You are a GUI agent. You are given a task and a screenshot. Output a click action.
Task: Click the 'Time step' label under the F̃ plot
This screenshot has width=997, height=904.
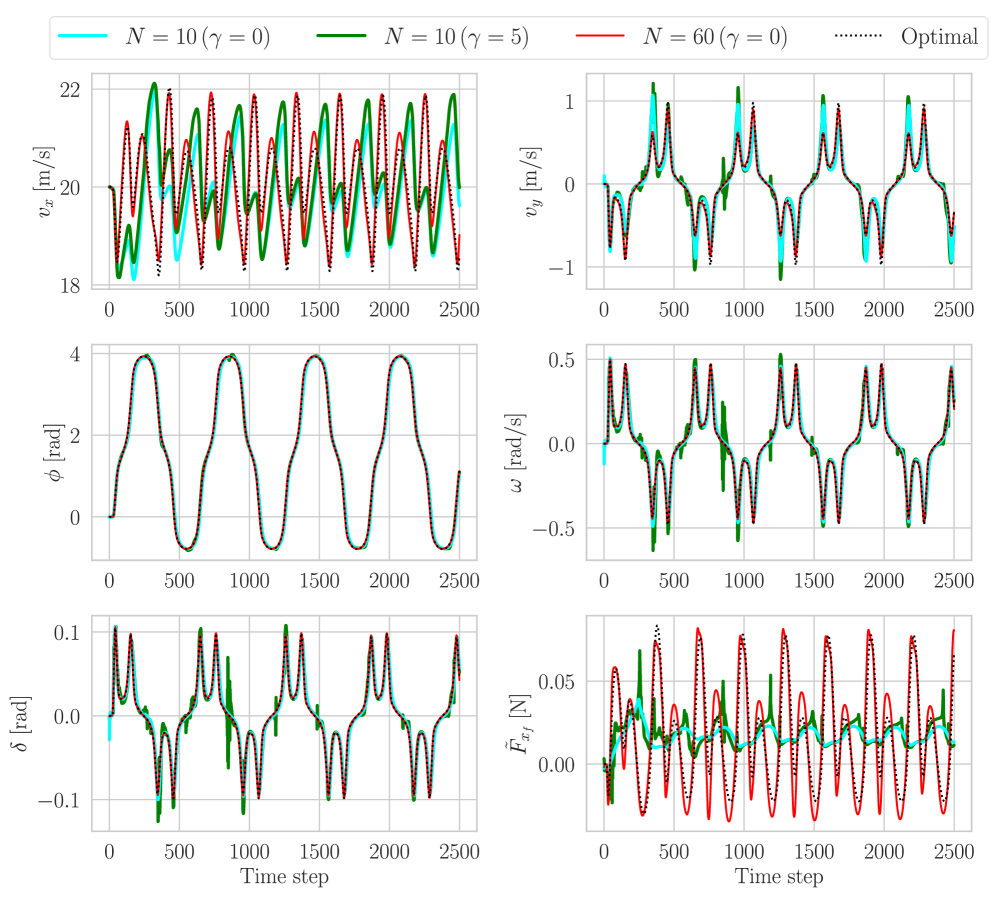pyautogui.click(x=779, y=877)
